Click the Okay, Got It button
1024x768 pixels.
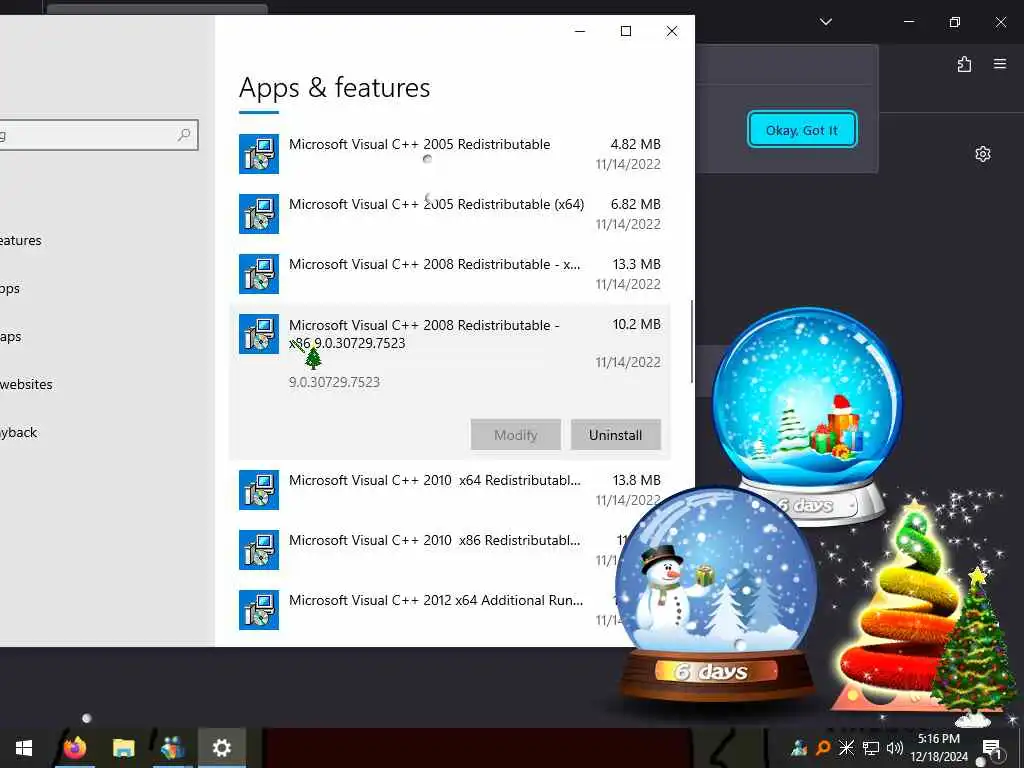pyautogui.click(x=801, y=130)
